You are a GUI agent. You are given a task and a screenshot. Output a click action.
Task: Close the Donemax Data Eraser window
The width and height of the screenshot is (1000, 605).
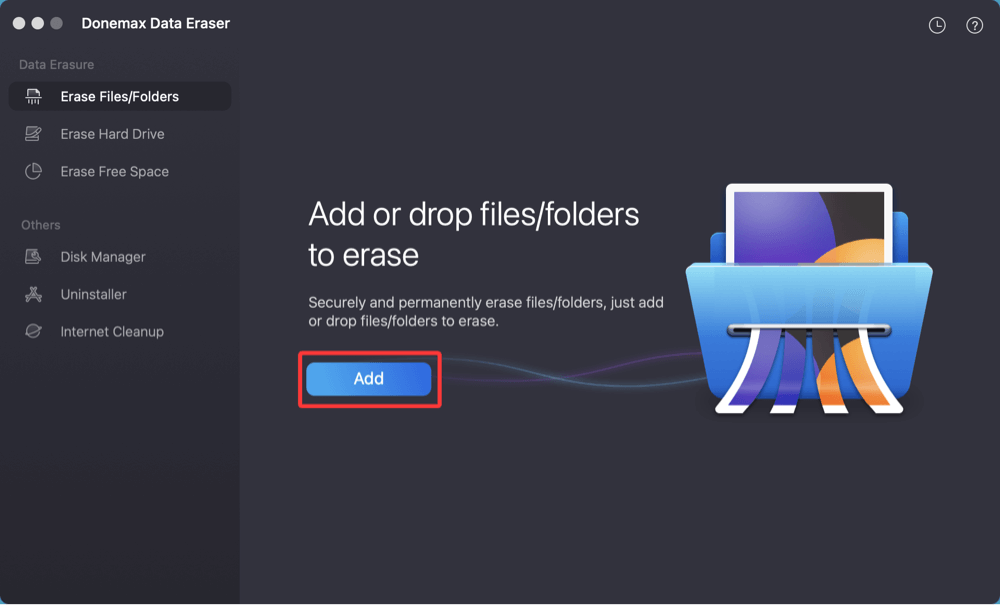coord(19,23)
